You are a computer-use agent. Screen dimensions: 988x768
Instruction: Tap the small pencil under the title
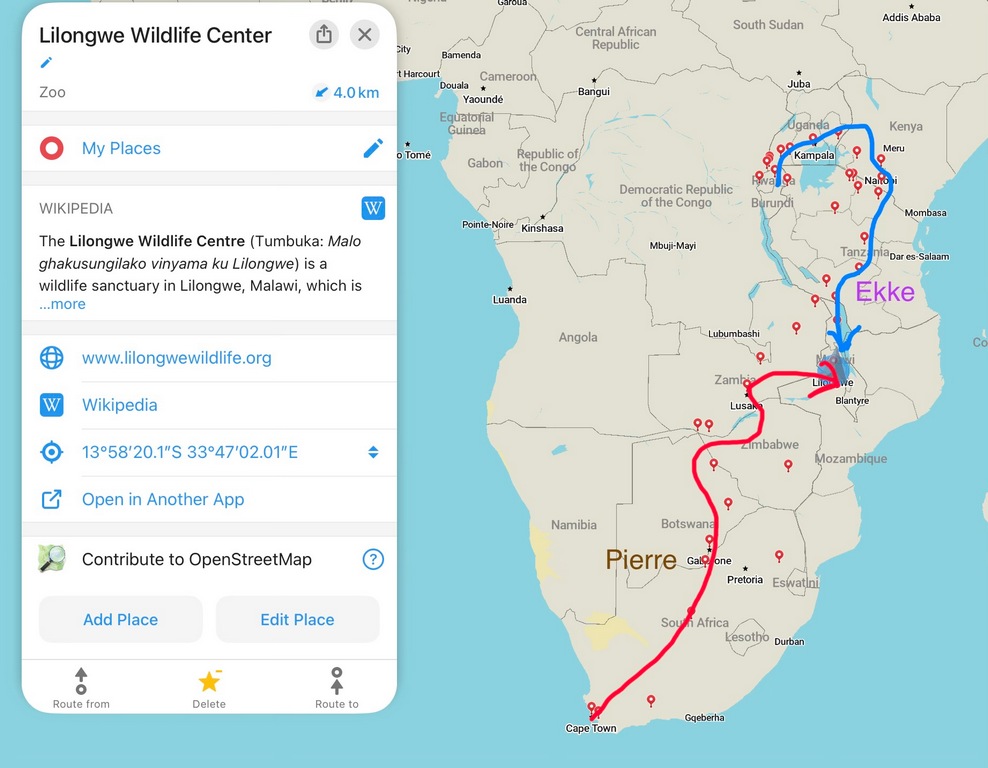(45, 63)
